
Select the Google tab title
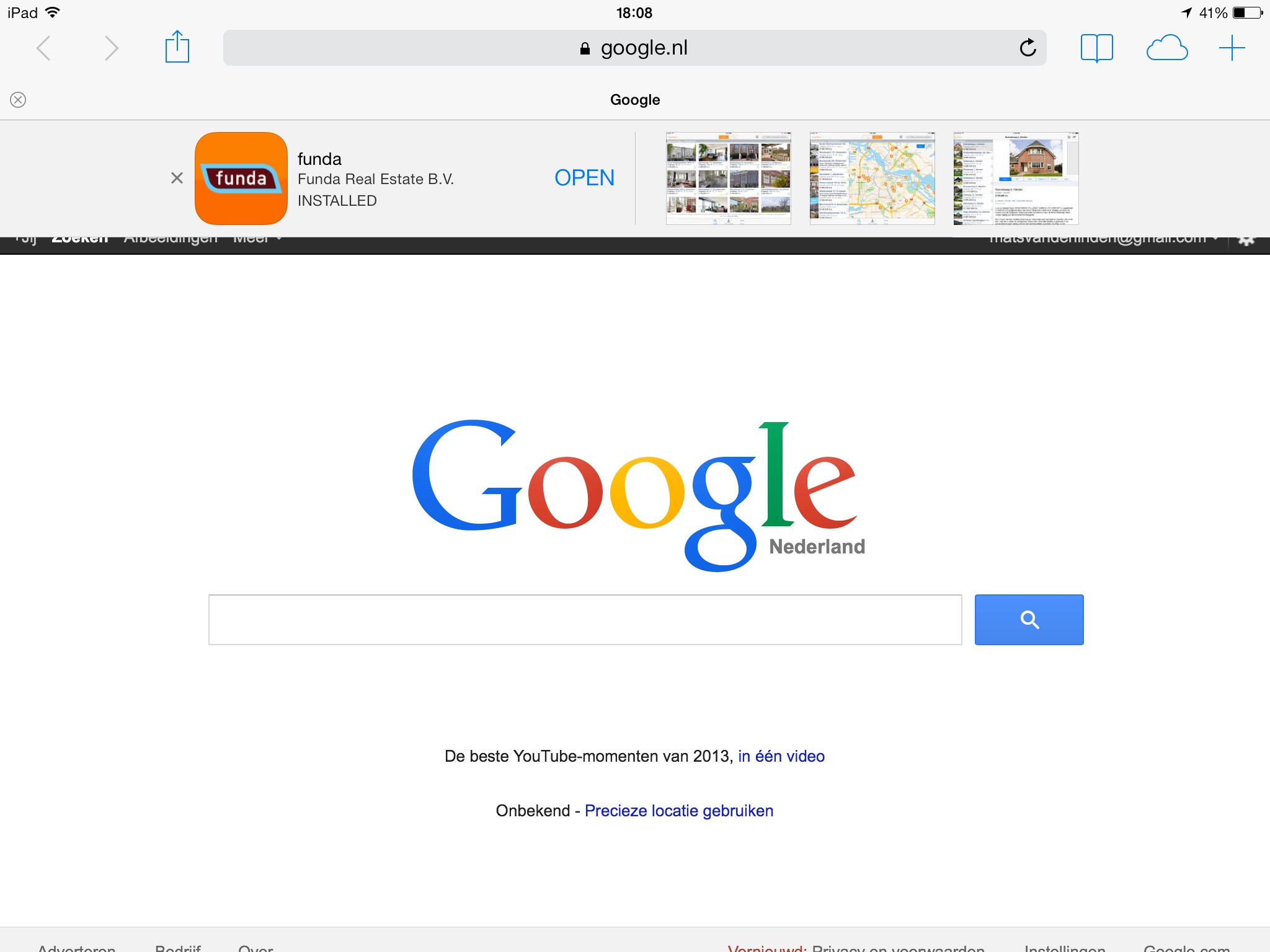tap(635, 100)
